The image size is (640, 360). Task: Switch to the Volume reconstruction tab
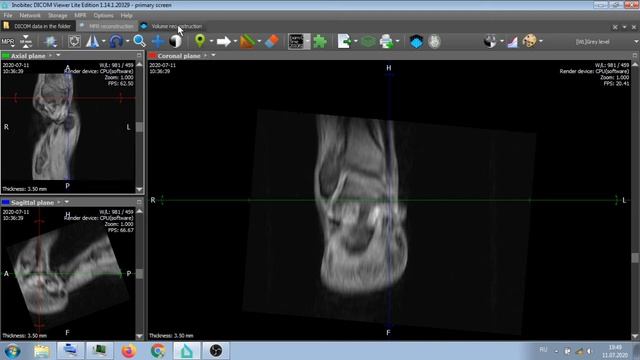[171, 26]
